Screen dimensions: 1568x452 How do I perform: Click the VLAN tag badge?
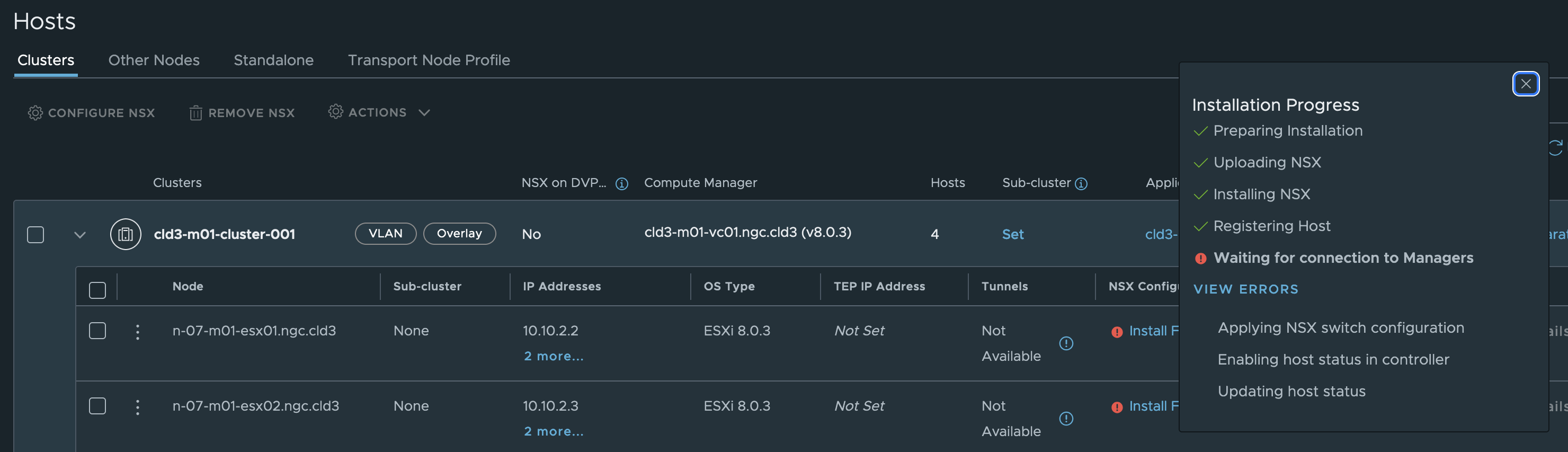(x=385, y=234)
